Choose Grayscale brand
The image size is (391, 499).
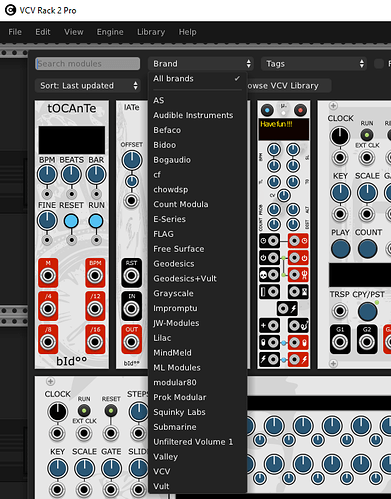click(197, 293)
